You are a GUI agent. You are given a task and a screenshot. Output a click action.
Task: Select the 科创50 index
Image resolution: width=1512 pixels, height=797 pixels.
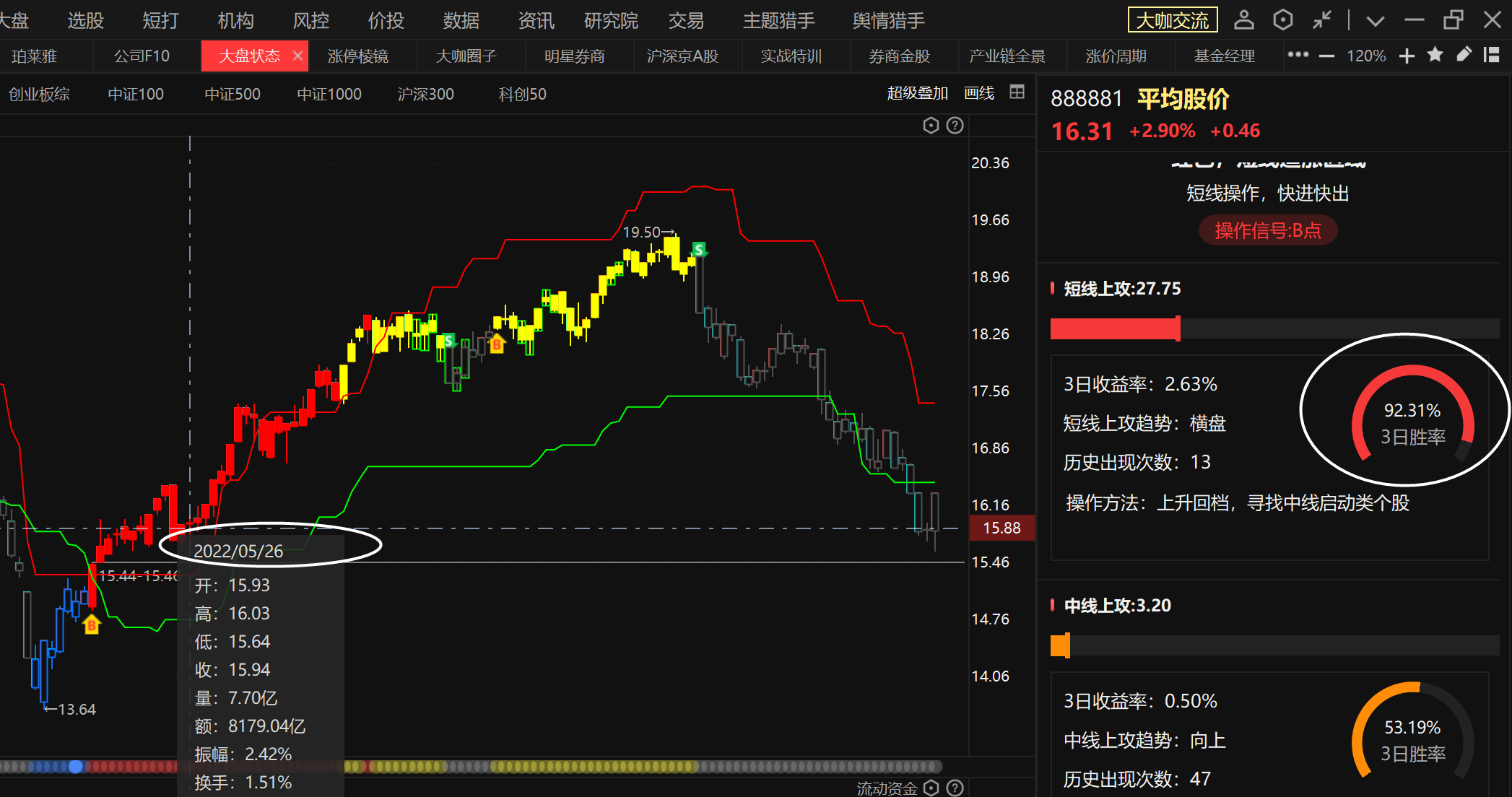click(x=522, y=94)
